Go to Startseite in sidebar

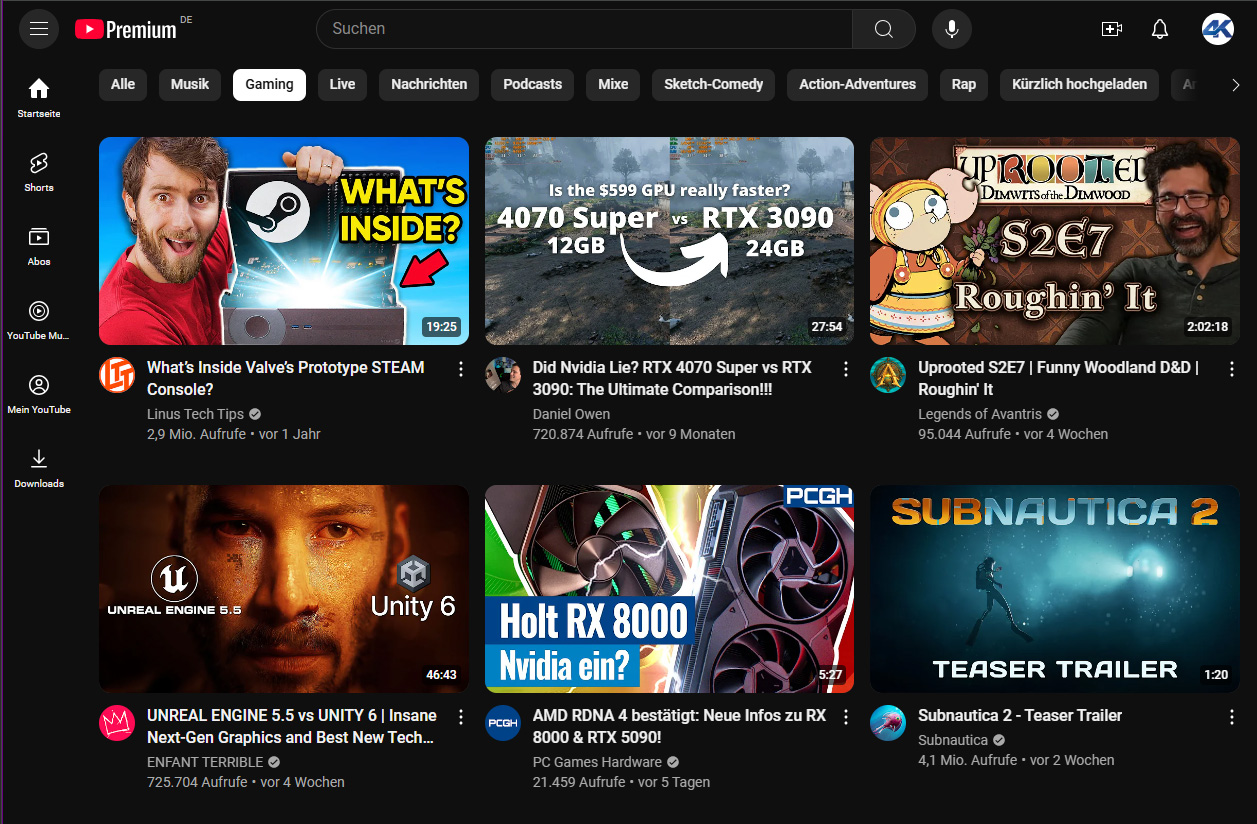pyautogui.click(x=39, y=97)
